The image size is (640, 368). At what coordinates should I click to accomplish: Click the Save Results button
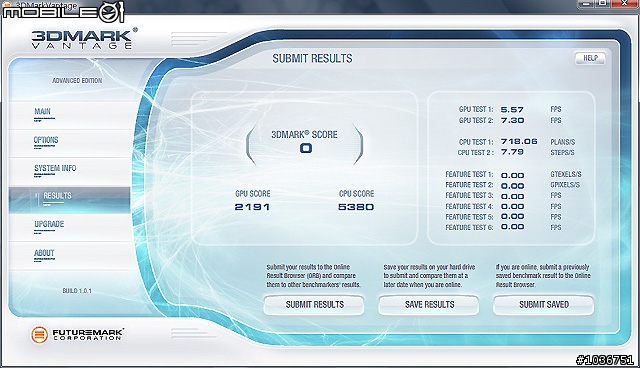[x=429, y=305]
